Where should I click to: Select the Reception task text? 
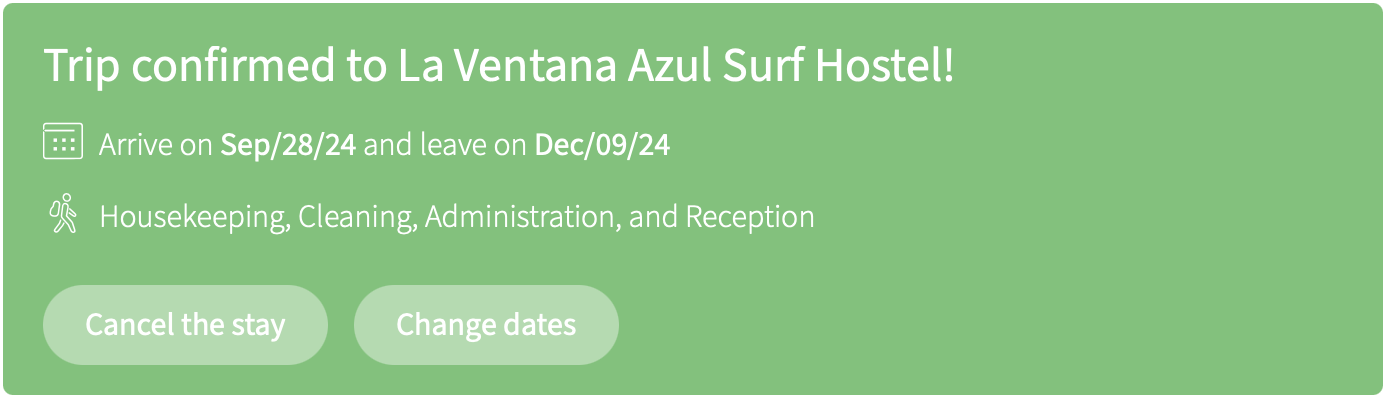749,216
